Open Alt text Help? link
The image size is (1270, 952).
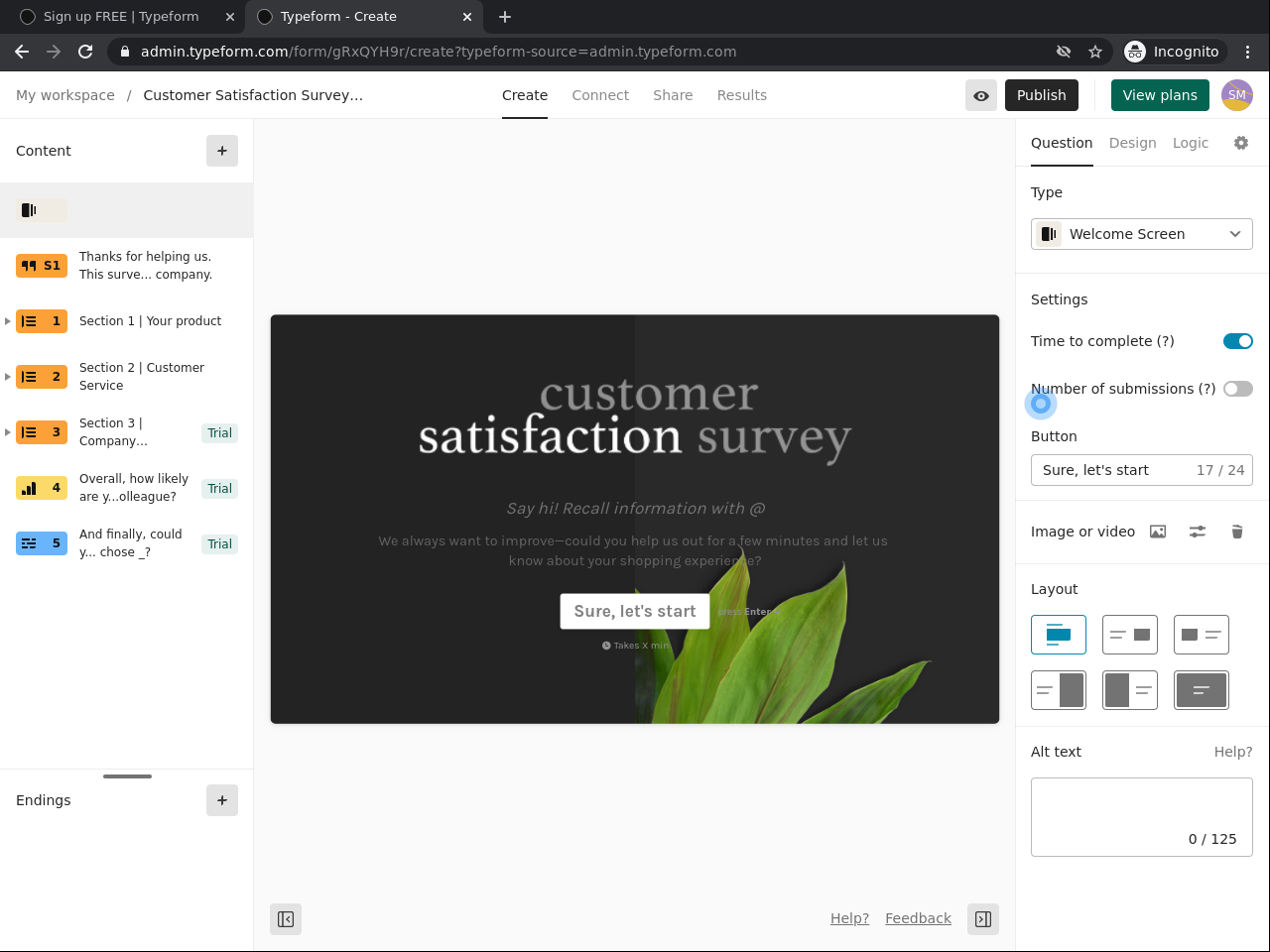pos(1233,752)
